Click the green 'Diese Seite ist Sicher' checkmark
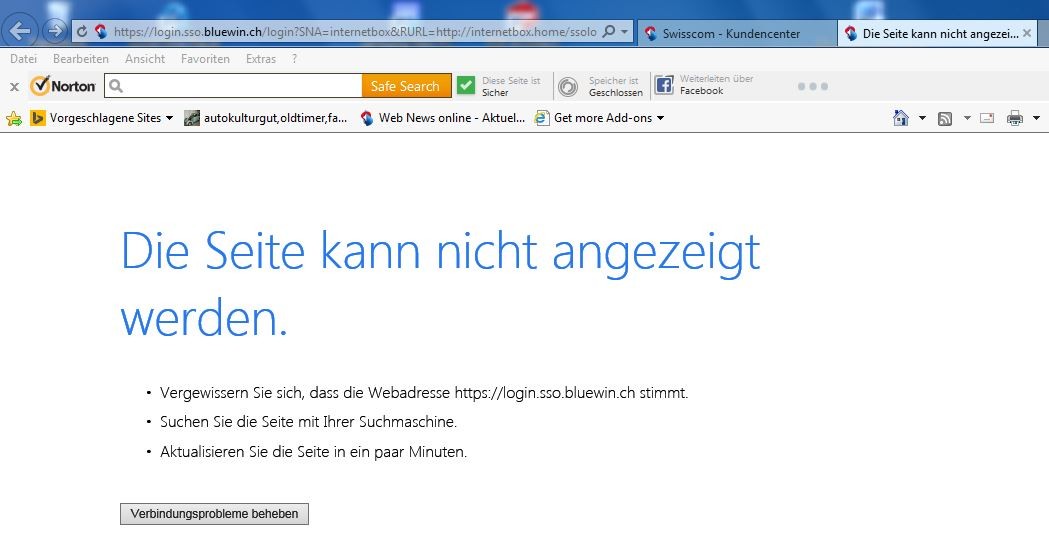Image resolution: width=1049 pixels, height=549 pixels. (x=466, y=86)
